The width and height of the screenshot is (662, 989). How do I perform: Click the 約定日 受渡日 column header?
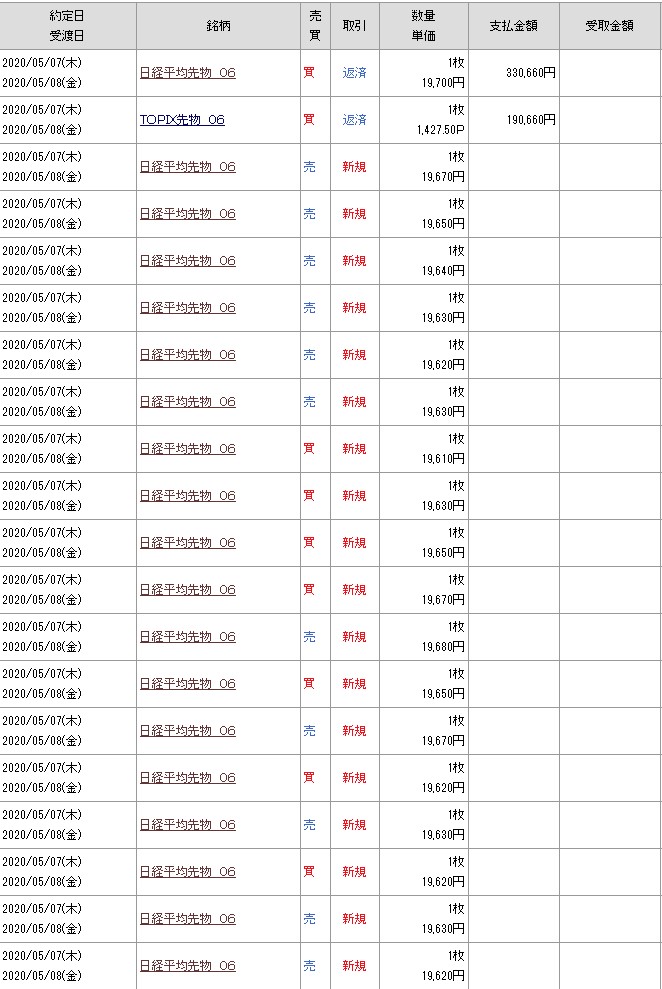(x=68, y=26)
